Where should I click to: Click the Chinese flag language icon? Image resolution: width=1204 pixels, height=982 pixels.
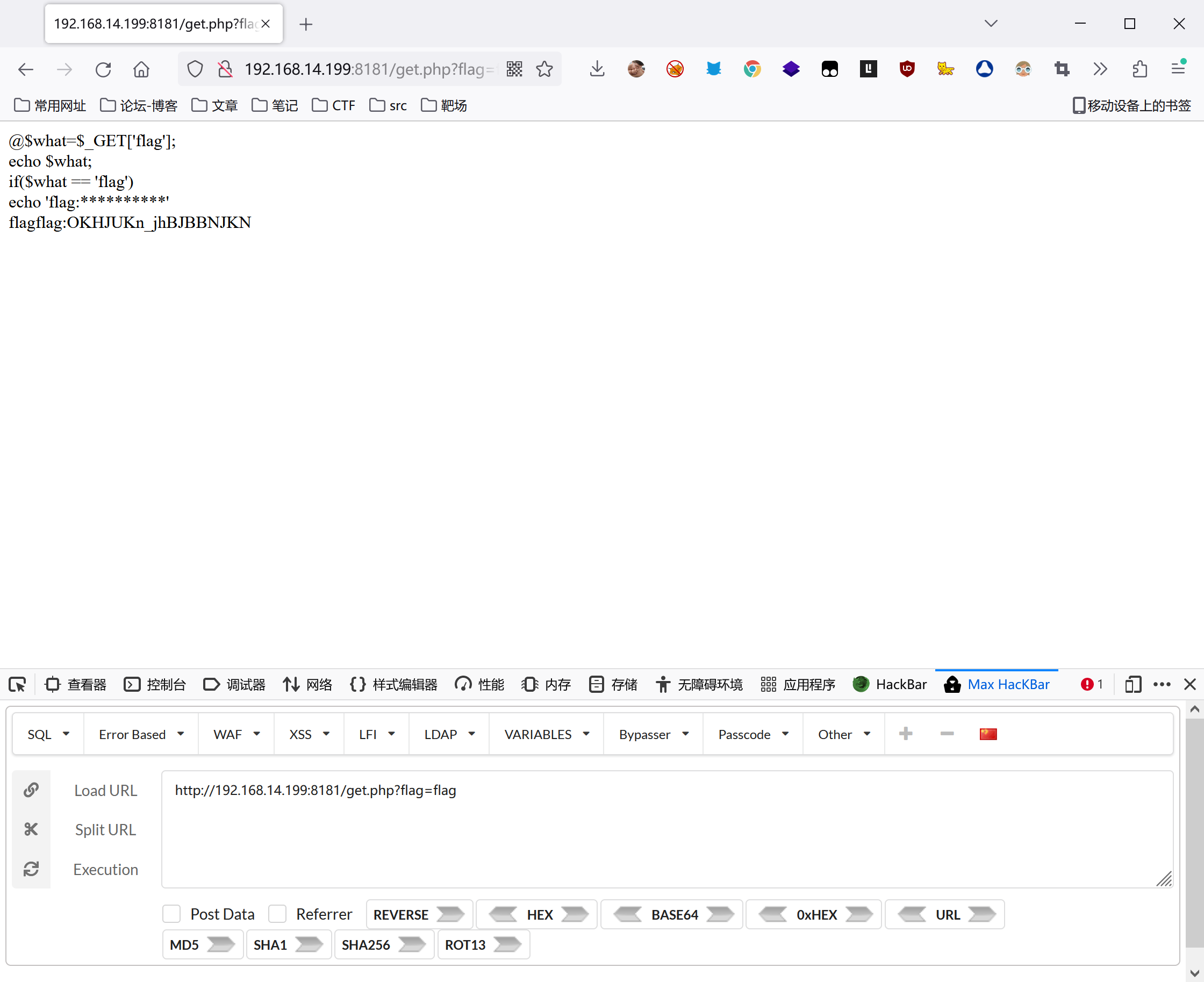(987, 734)
